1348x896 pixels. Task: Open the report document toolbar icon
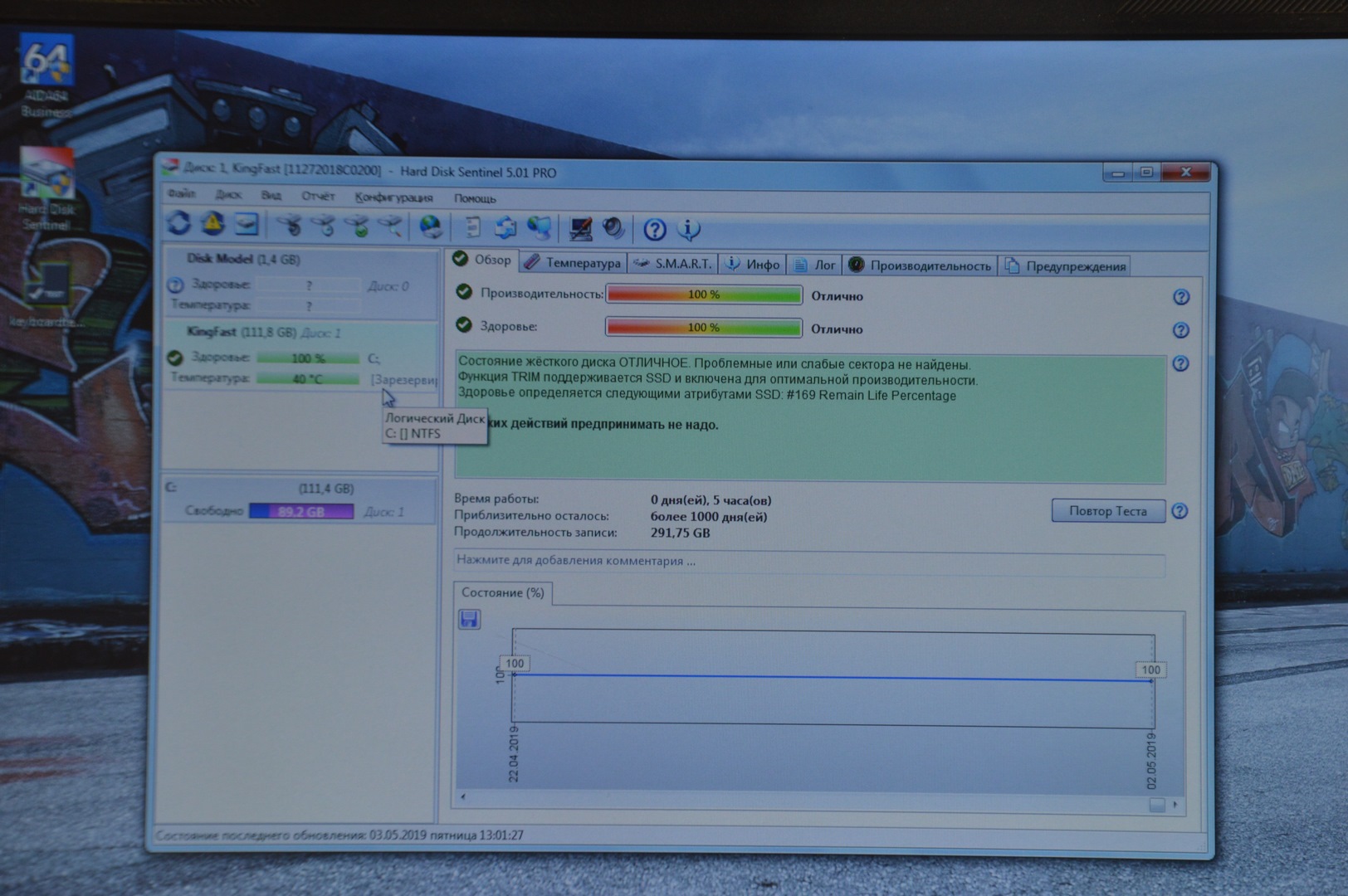pyautogui.click(x=471, y=227)
